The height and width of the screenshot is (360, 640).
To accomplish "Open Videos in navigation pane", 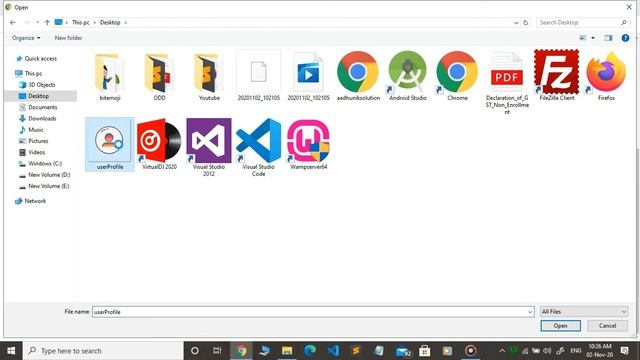I will [x=36, y=152].
